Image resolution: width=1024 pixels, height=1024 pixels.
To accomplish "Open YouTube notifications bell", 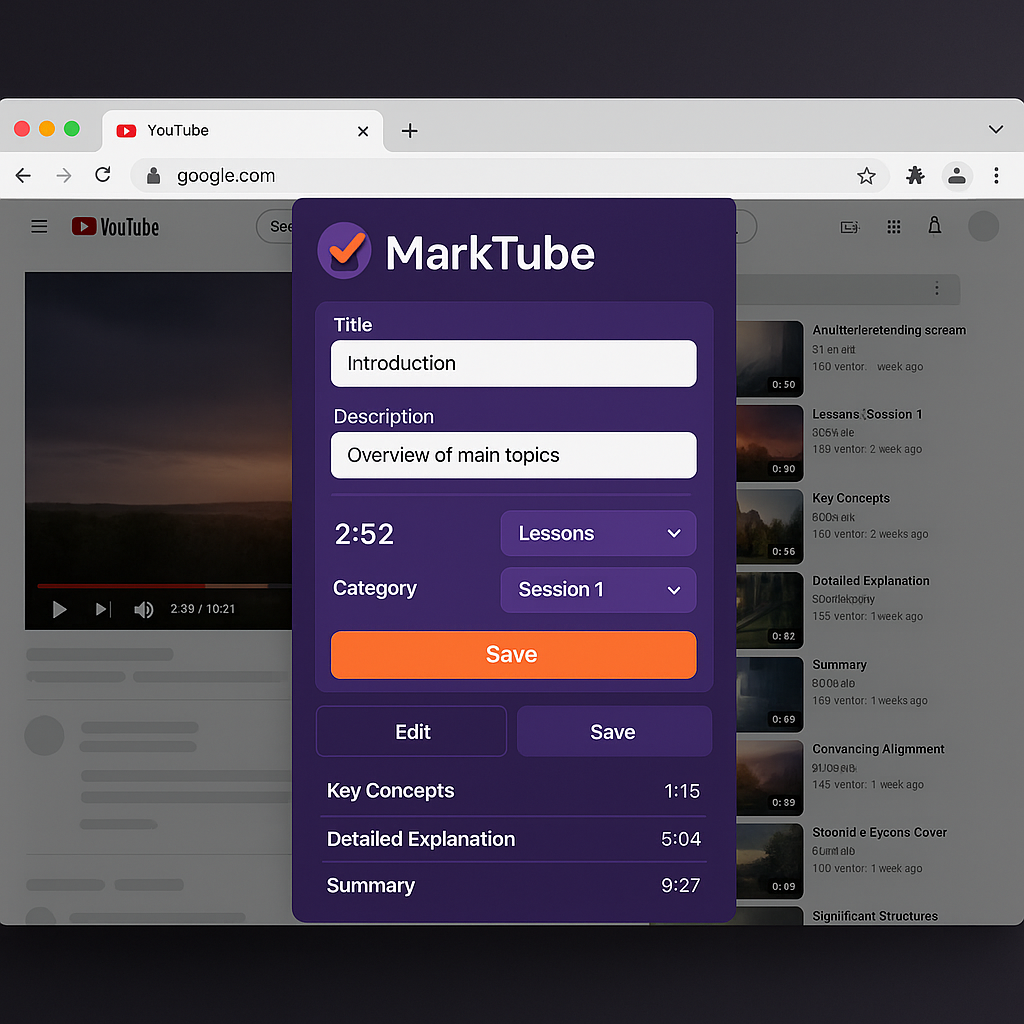I will (935, 226).
